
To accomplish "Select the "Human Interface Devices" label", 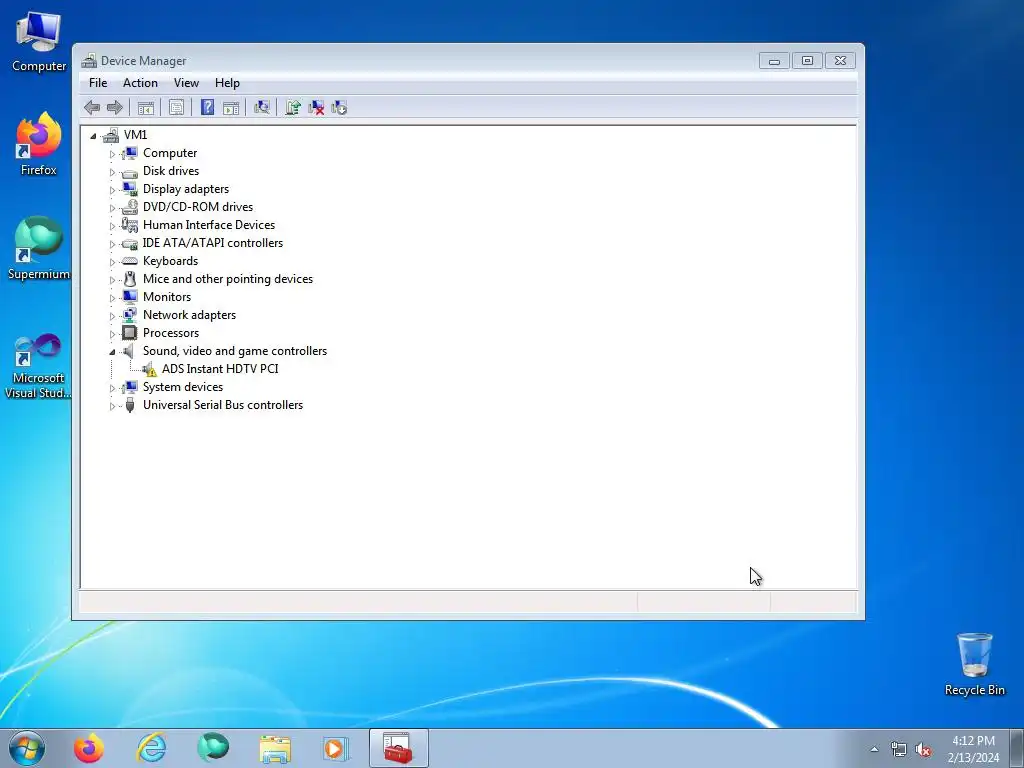I will 209,225.
